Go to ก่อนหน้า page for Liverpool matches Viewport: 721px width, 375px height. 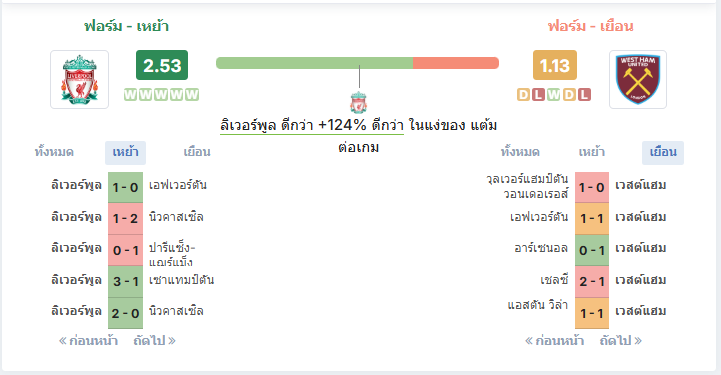pos(88,341)
